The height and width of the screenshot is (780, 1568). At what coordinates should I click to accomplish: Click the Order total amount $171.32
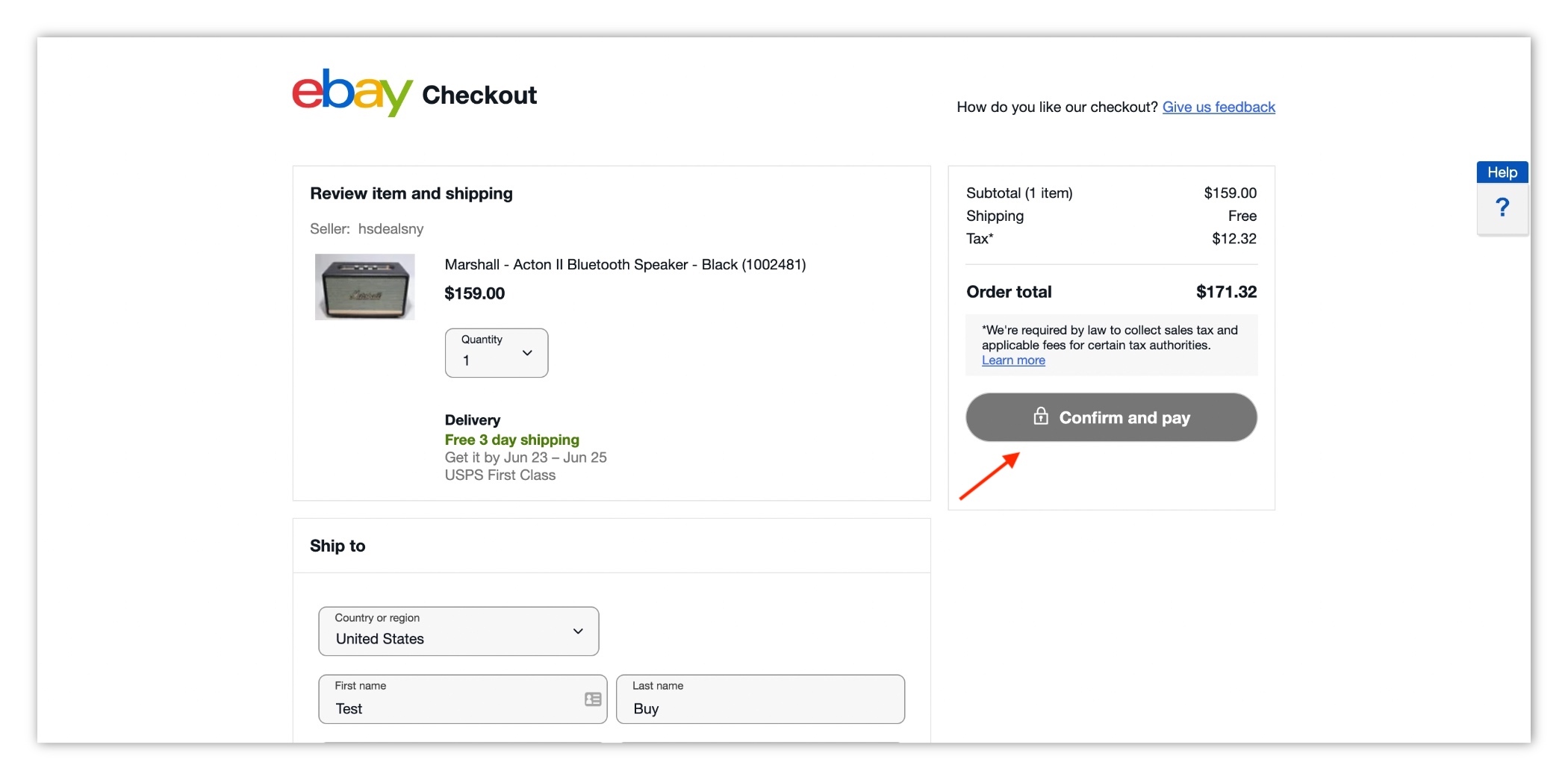1226,292
